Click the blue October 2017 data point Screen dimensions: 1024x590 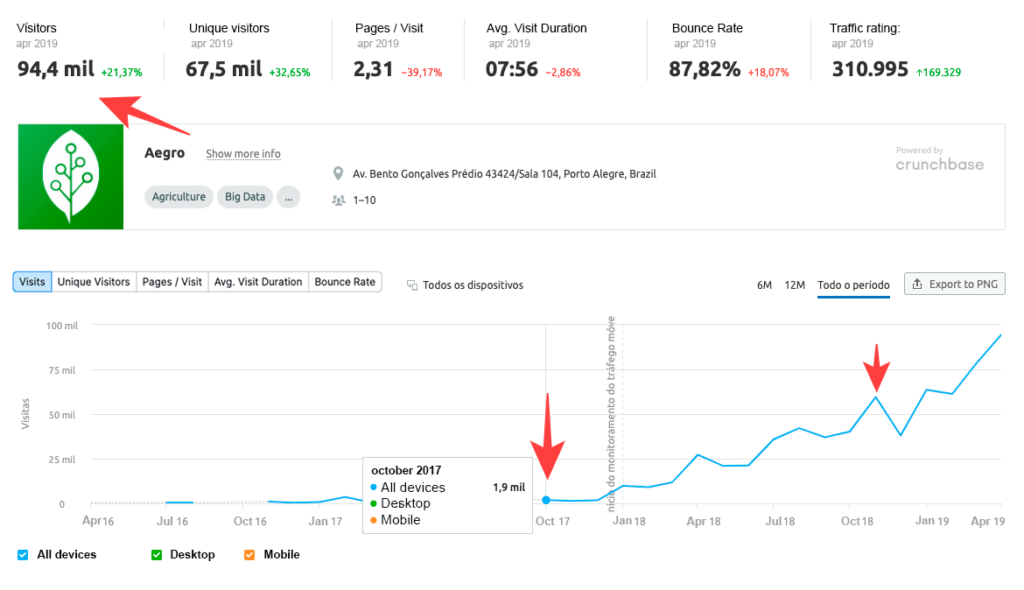tap(546, 500)
